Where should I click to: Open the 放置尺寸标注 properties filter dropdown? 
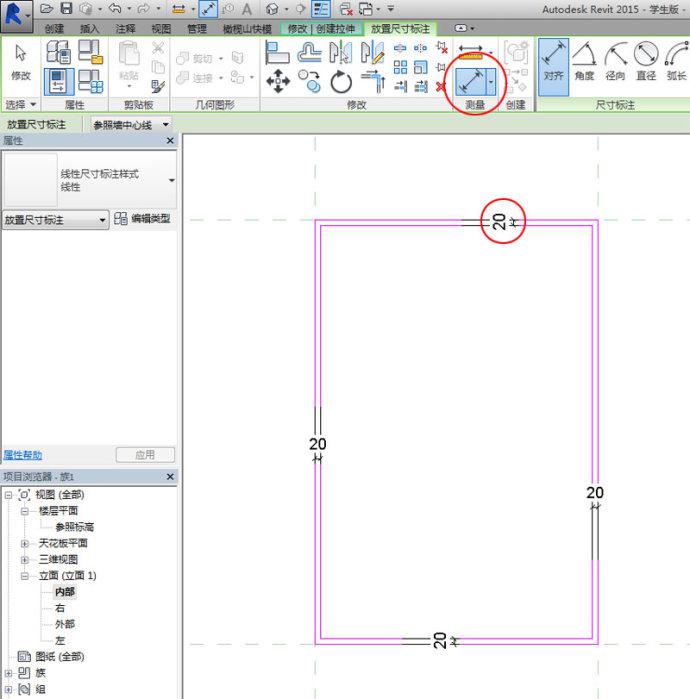[55, 220]
